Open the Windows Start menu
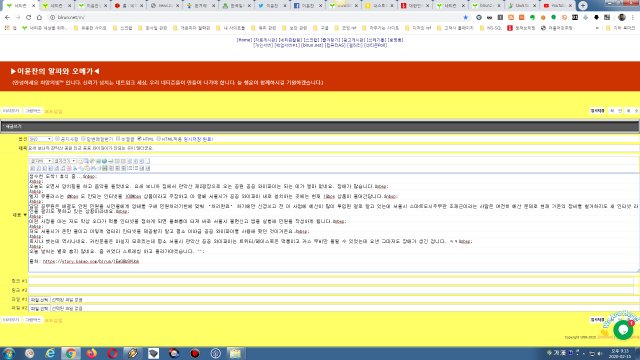 tap(9, 353)
